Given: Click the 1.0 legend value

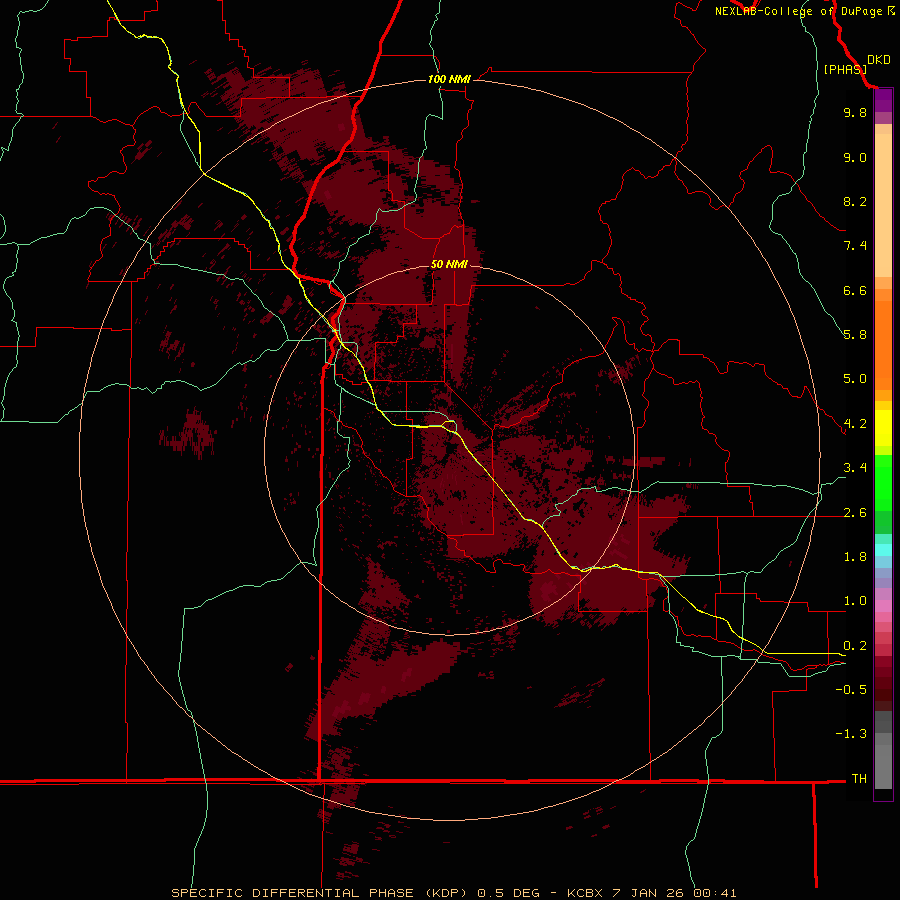Looking at the screenshot, I should pos(855,601).
